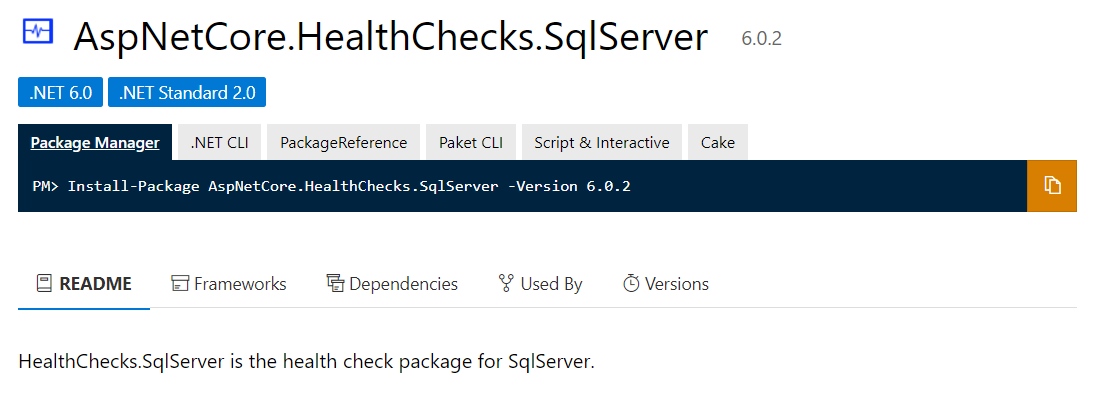Open the README section tab
The image size is (1096, 403).
pyautogui.click(x=84, y=284)
